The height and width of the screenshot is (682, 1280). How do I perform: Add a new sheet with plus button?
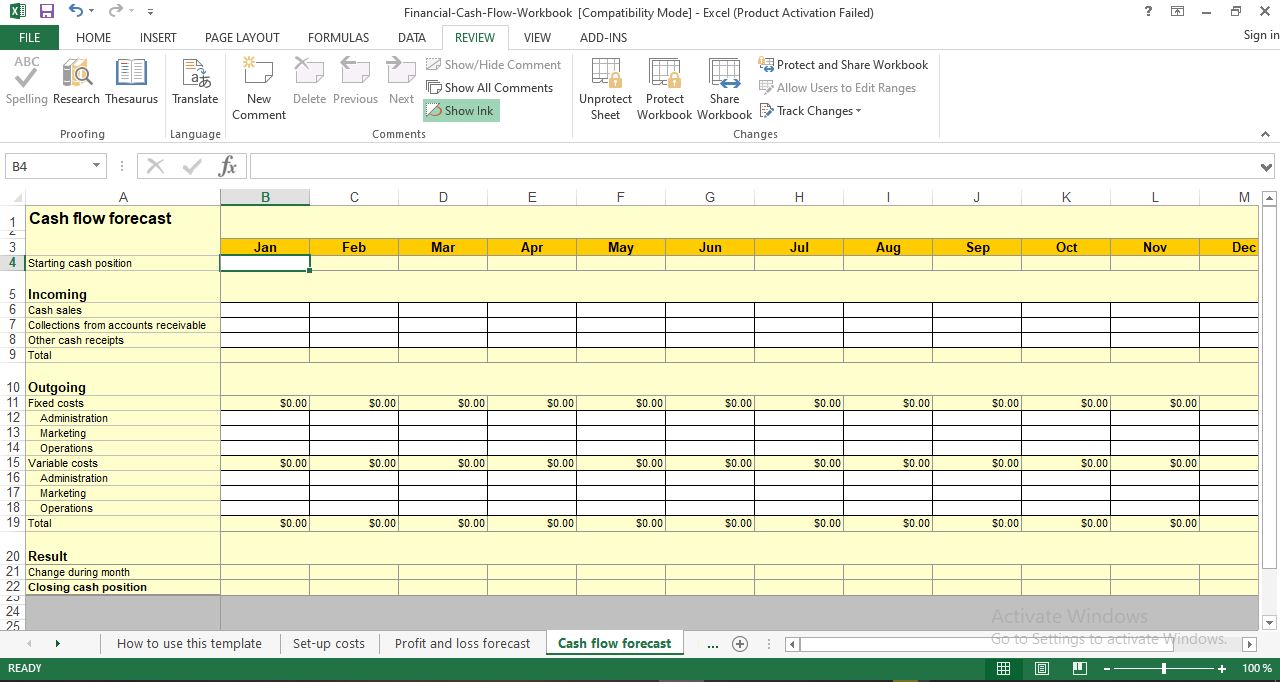740,644
